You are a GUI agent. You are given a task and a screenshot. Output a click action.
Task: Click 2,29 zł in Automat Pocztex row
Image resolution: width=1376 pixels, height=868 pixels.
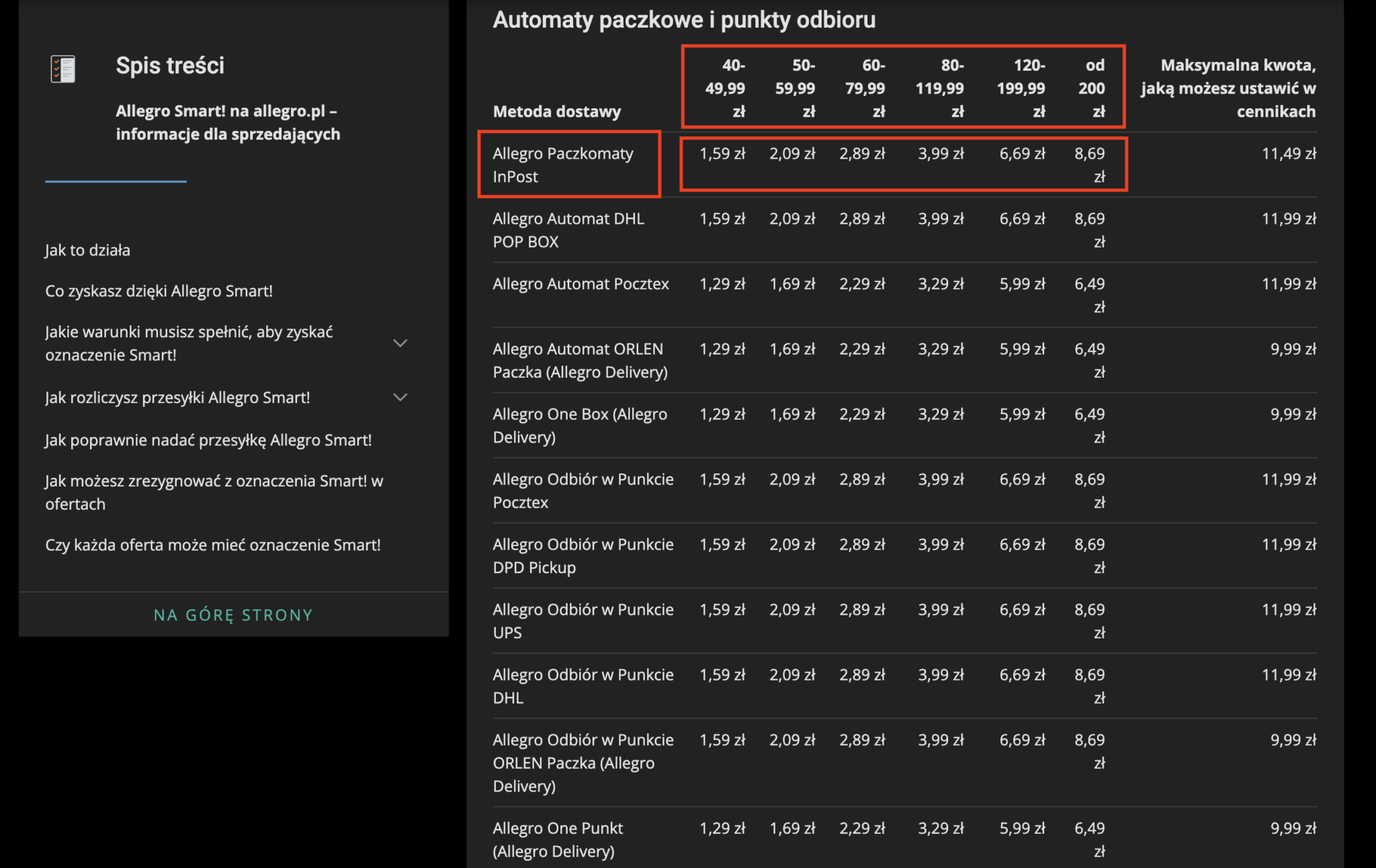tap(862, 284)
